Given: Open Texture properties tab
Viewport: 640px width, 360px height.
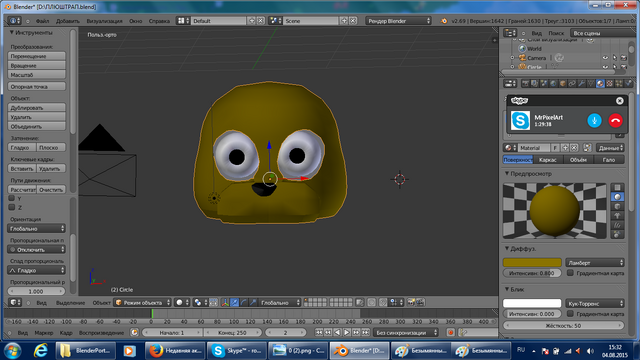Looking at the screenshot, I should (x=609, y=84).
